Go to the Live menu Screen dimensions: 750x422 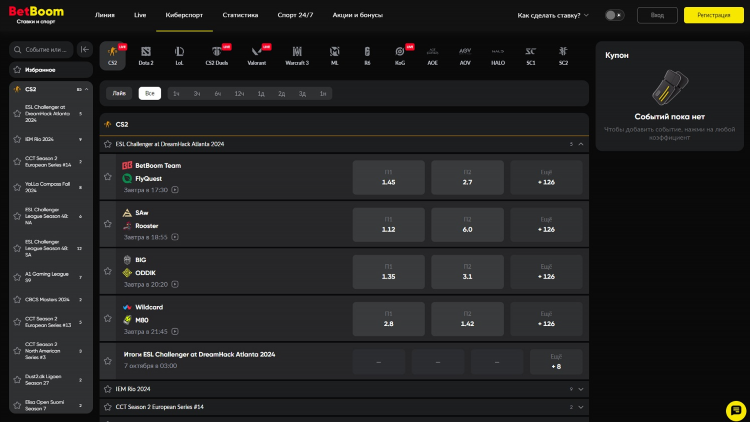point(140,15)
